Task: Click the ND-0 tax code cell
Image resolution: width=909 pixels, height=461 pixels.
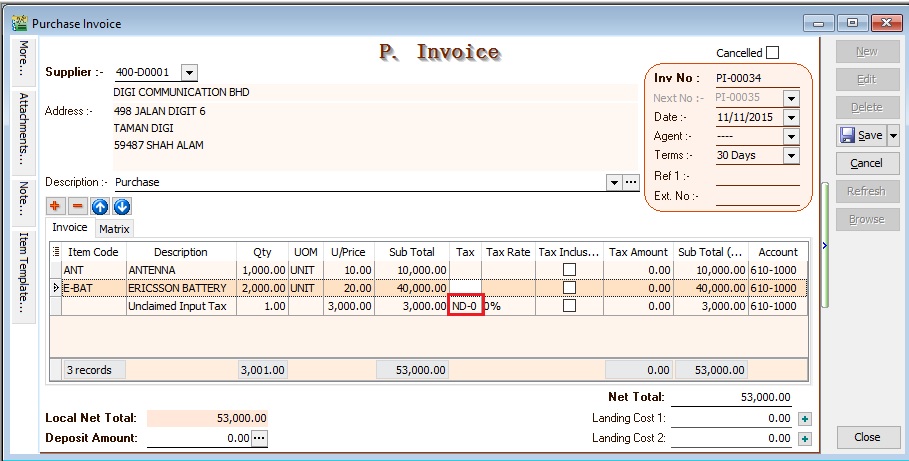Action: pyautogui.click(x=466, y=306)
